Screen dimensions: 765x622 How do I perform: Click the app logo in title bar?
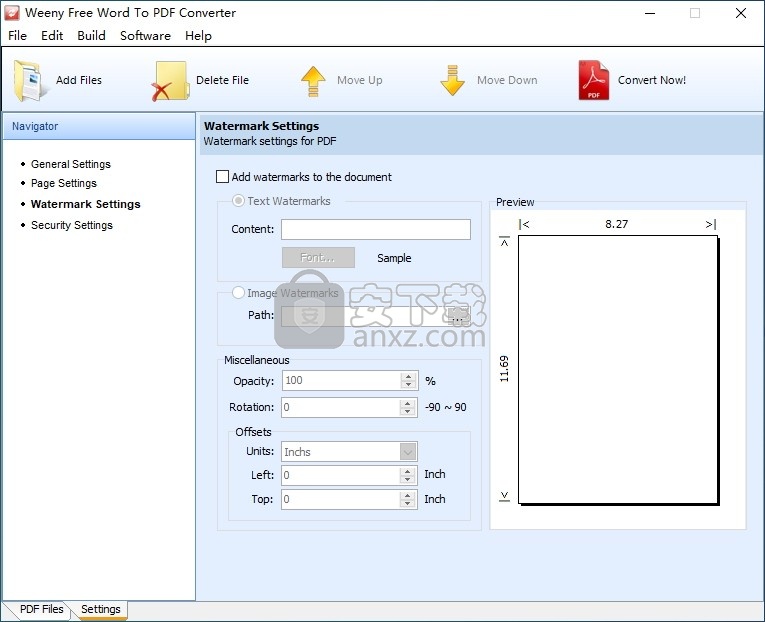click(12, 13)
